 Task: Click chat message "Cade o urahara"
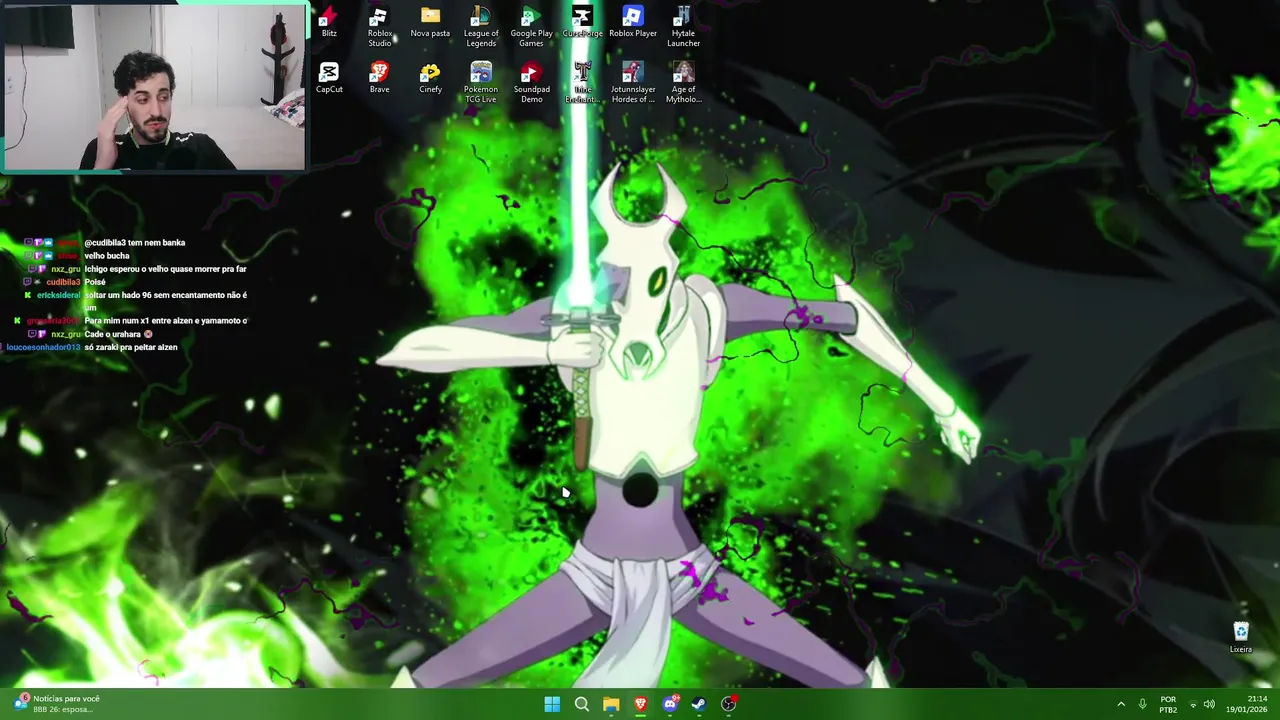(x=115, y=334)
